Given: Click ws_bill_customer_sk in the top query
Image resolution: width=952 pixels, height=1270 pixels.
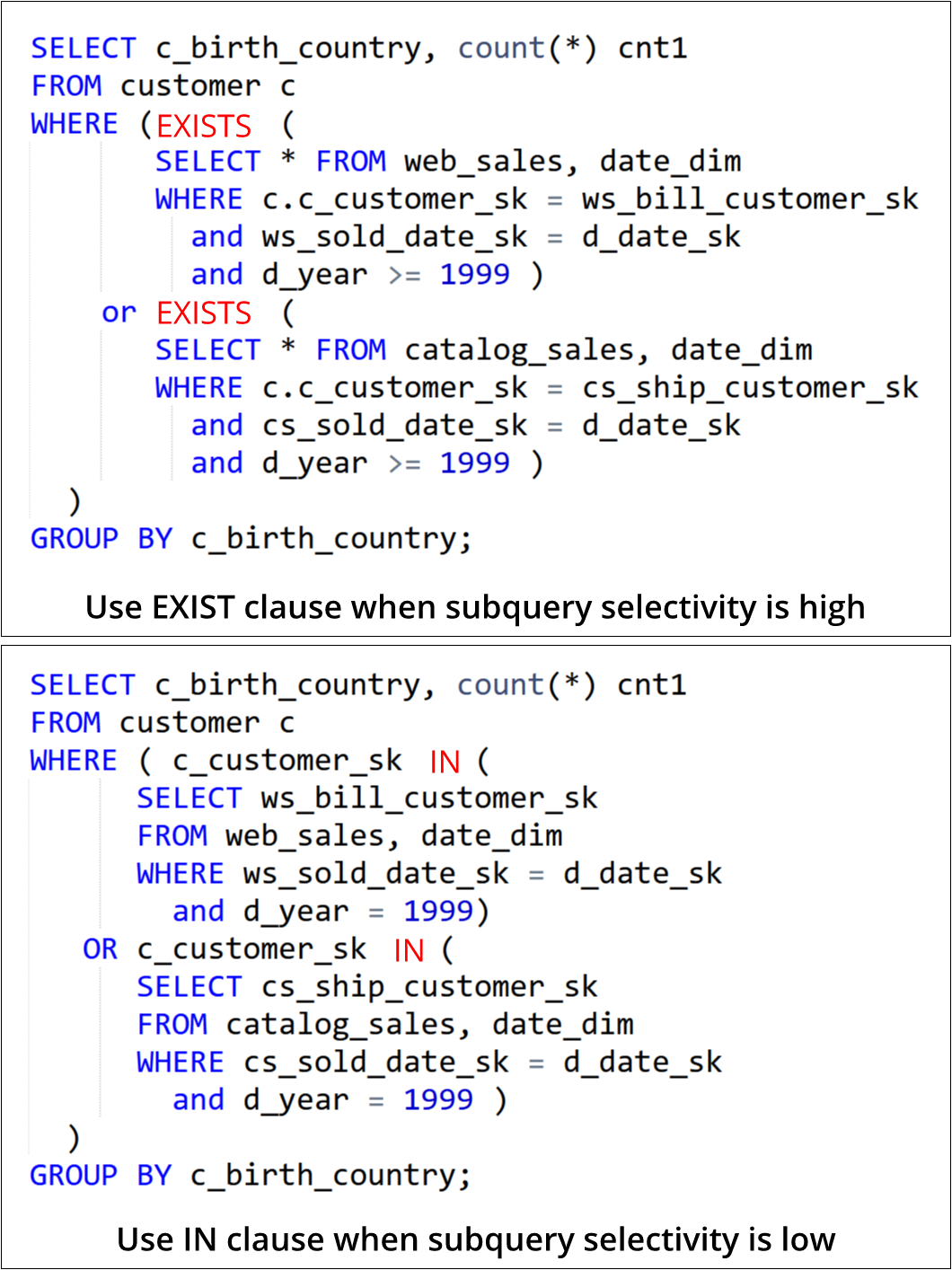Looking at the screenshot, I should (749, 199).
